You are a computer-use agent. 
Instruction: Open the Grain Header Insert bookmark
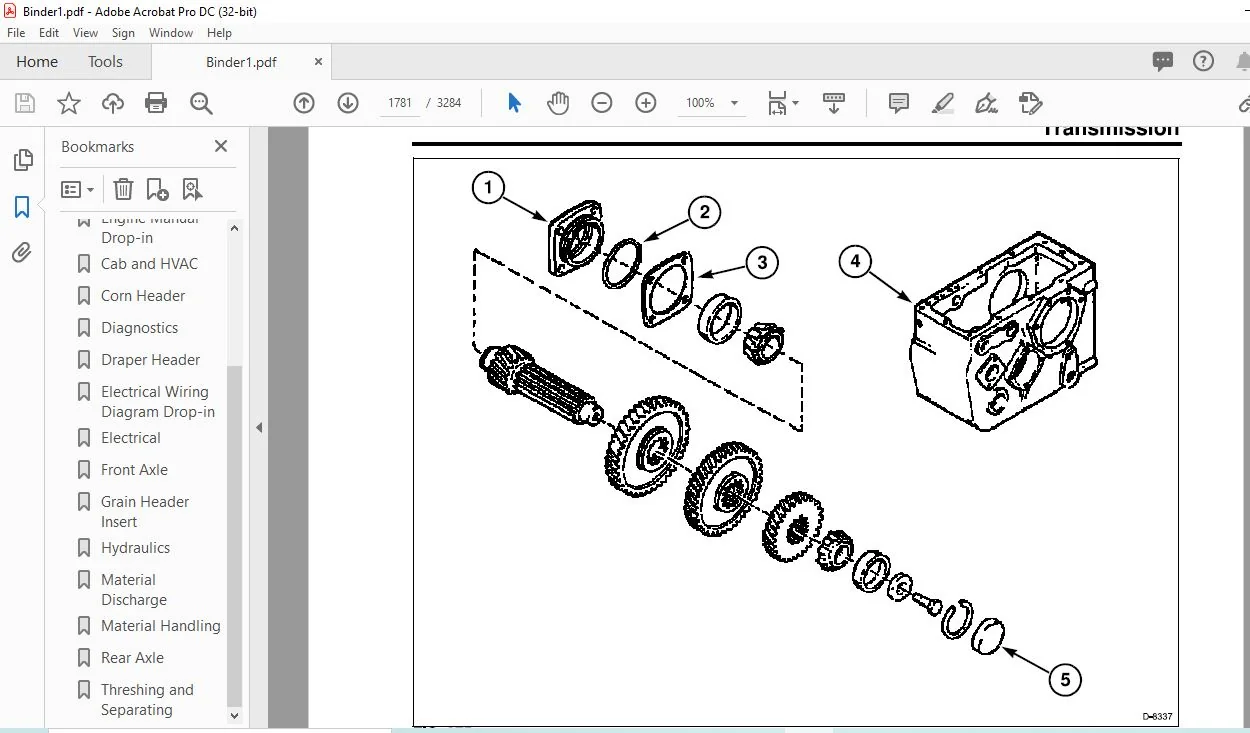pos(145,512)
